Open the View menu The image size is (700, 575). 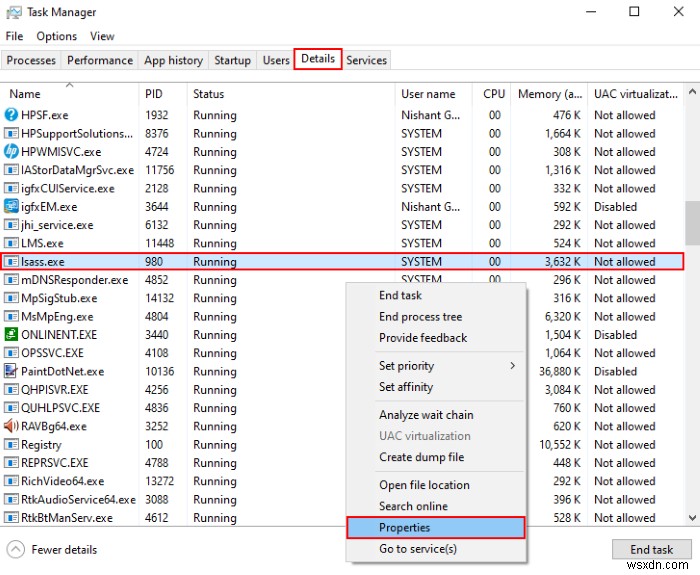102,36
